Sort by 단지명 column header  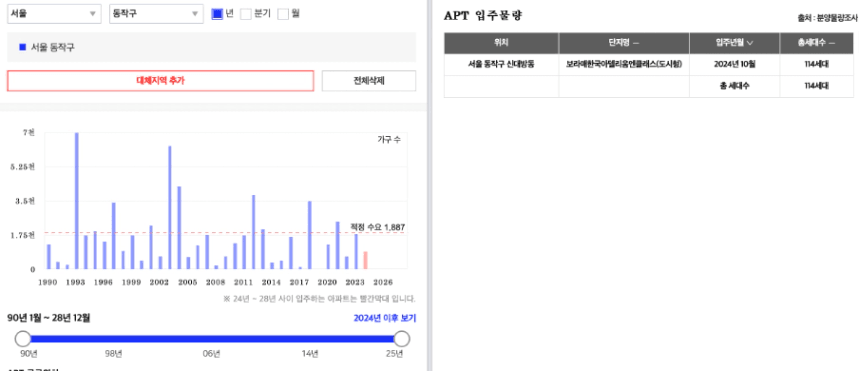point(624,43)
